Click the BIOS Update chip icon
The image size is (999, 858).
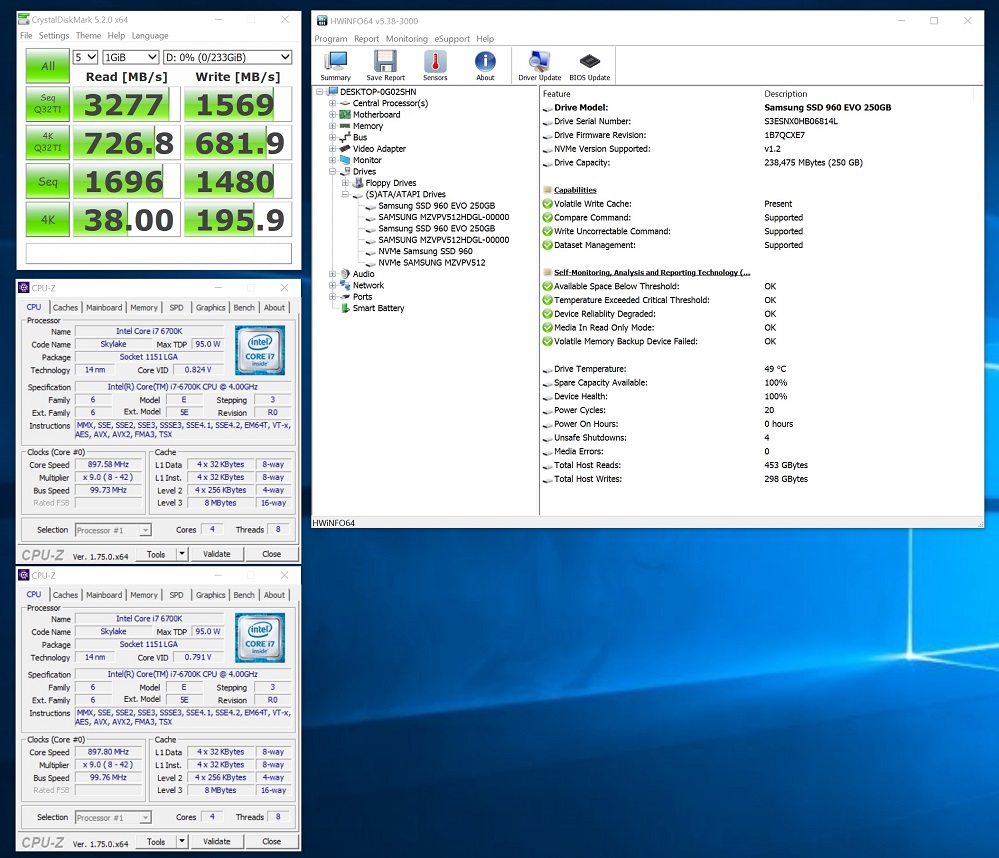590,64
